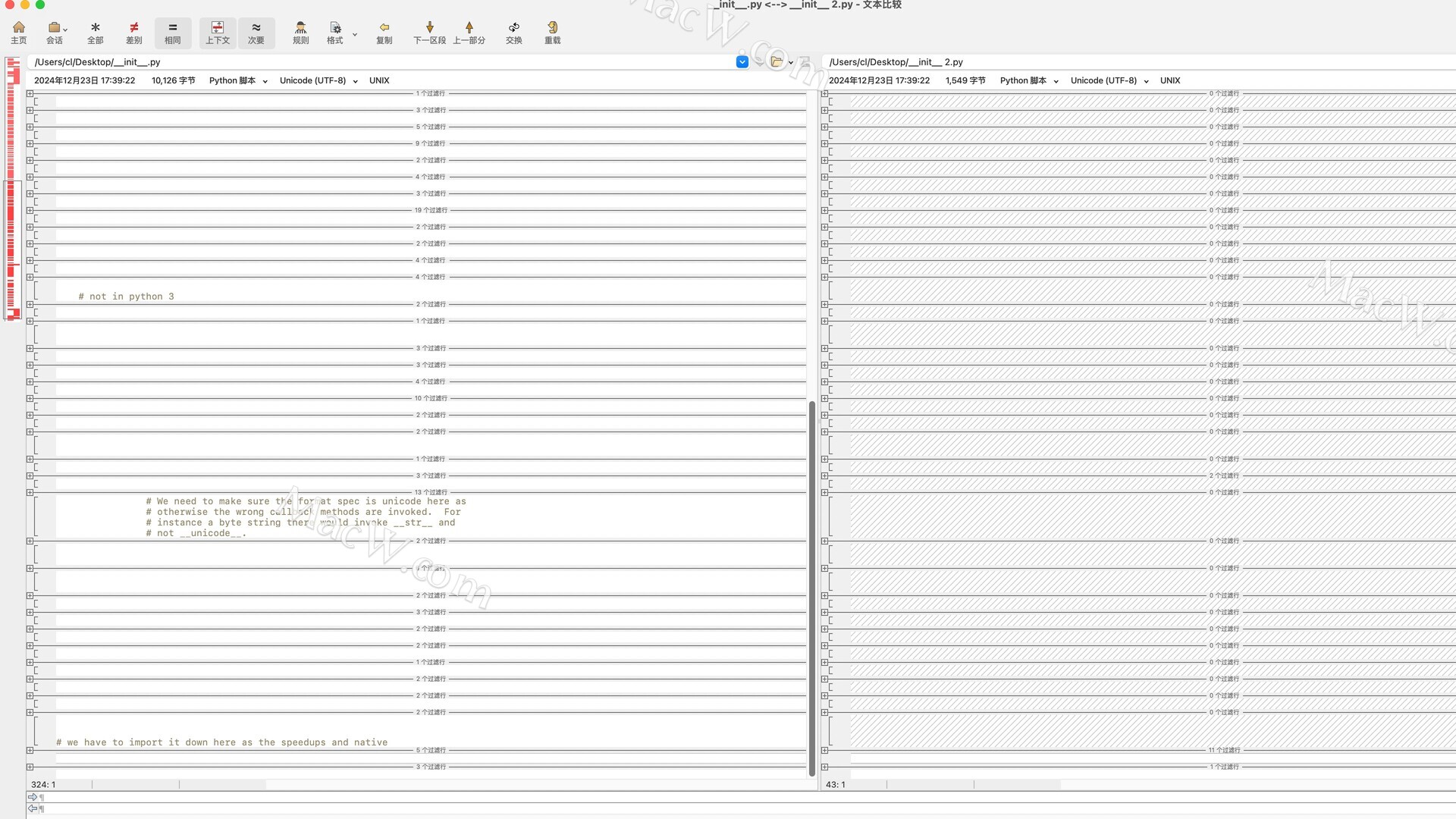Open the 规则 rules settings
Screen dimensions: 1456x819
pyautogui.click(x=301, y=33)
